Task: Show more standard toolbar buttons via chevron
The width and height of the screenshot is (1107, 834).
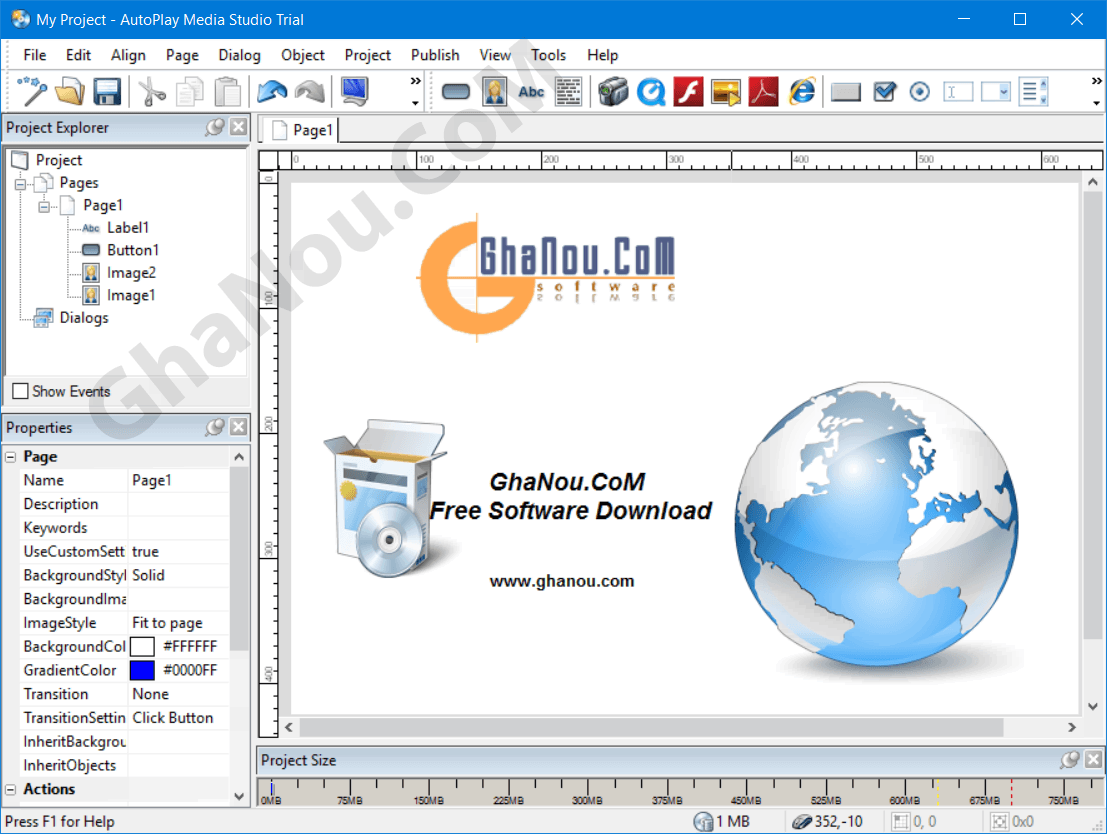Action: [x=415, y=91]
